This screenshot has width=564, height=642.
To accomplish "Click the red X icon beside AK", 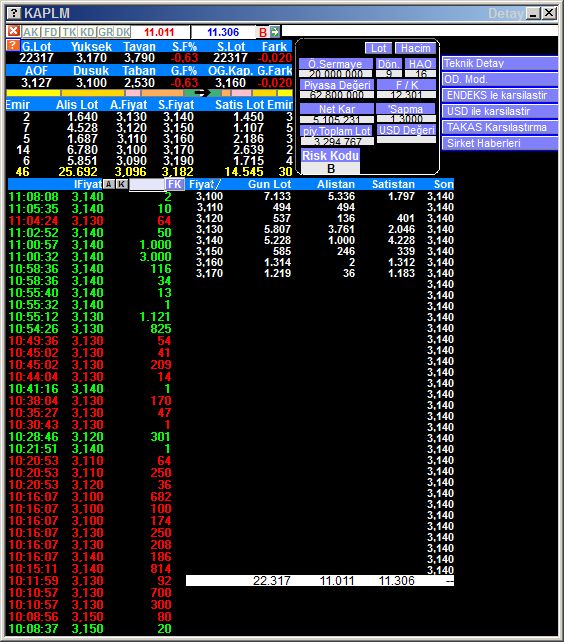I will click(x=13, y=32).
